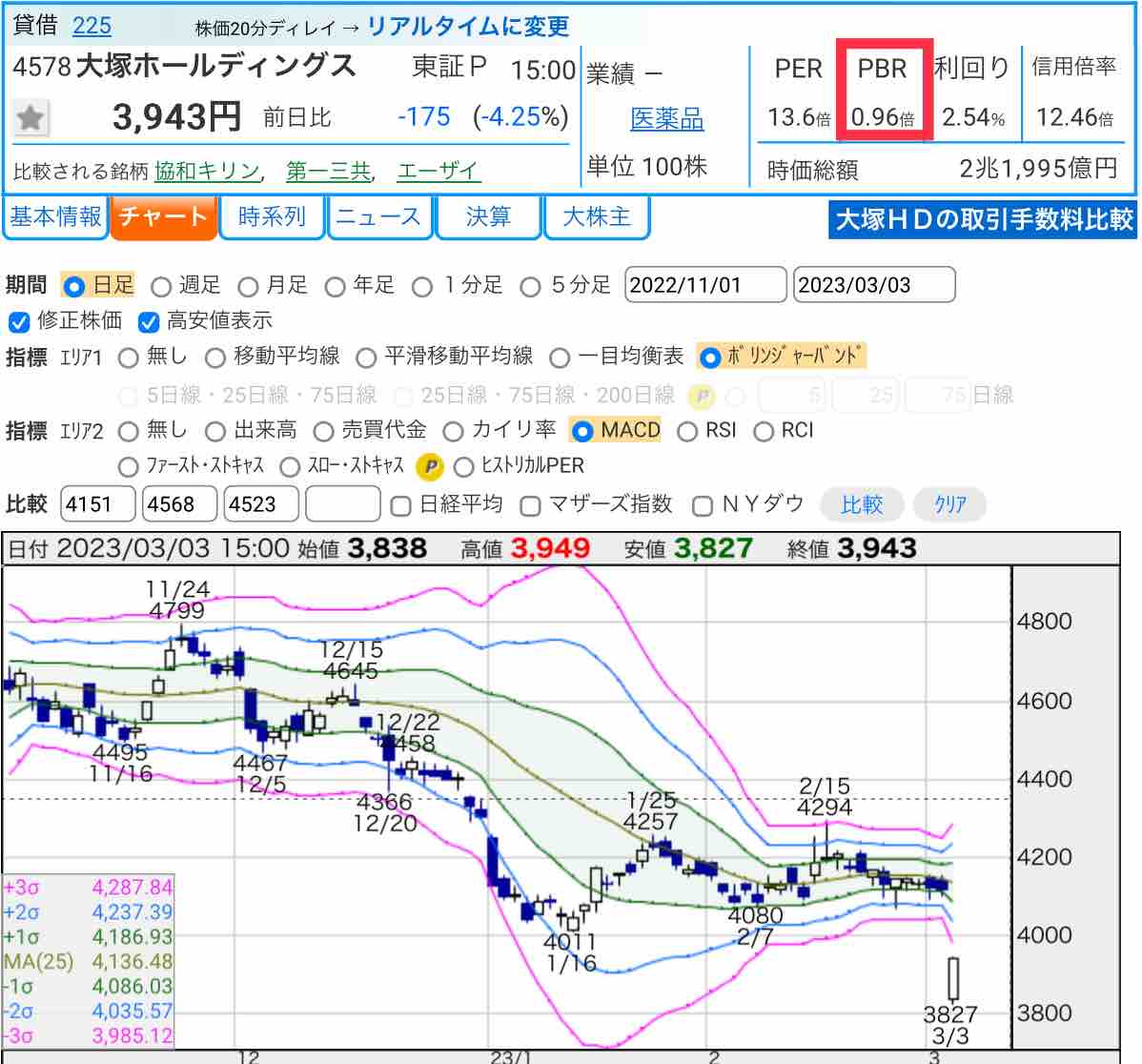Click the comparison code field 4523
Screen dimensions: 1142x1064
[261, 504]
